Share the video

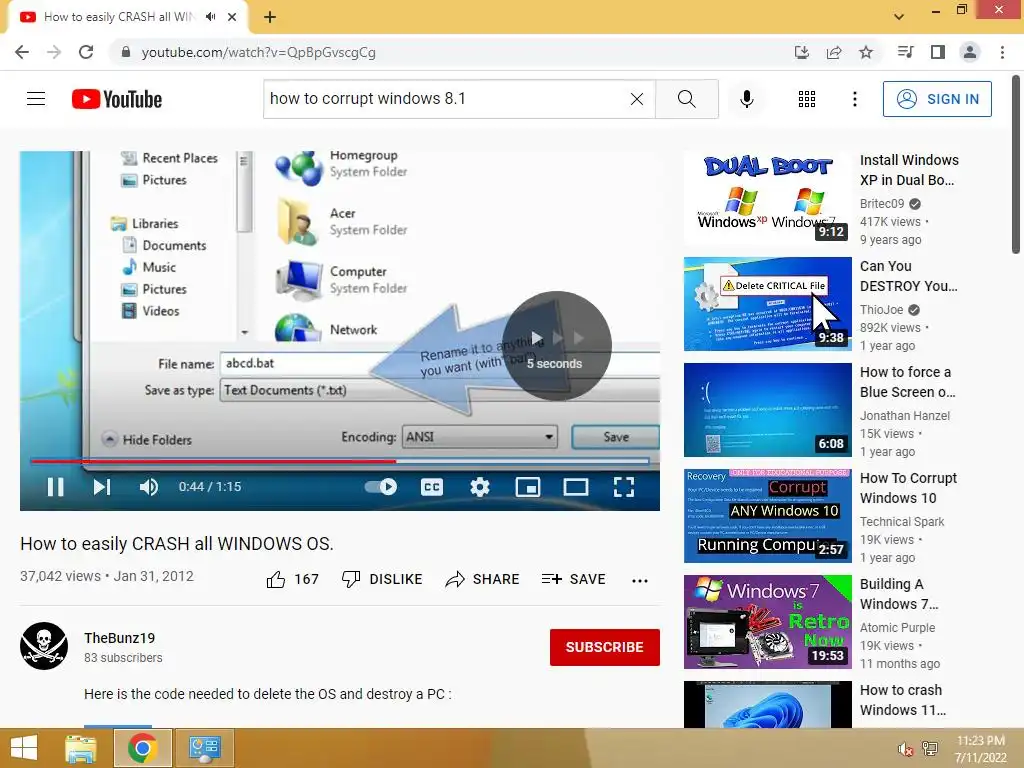point(483,579)
